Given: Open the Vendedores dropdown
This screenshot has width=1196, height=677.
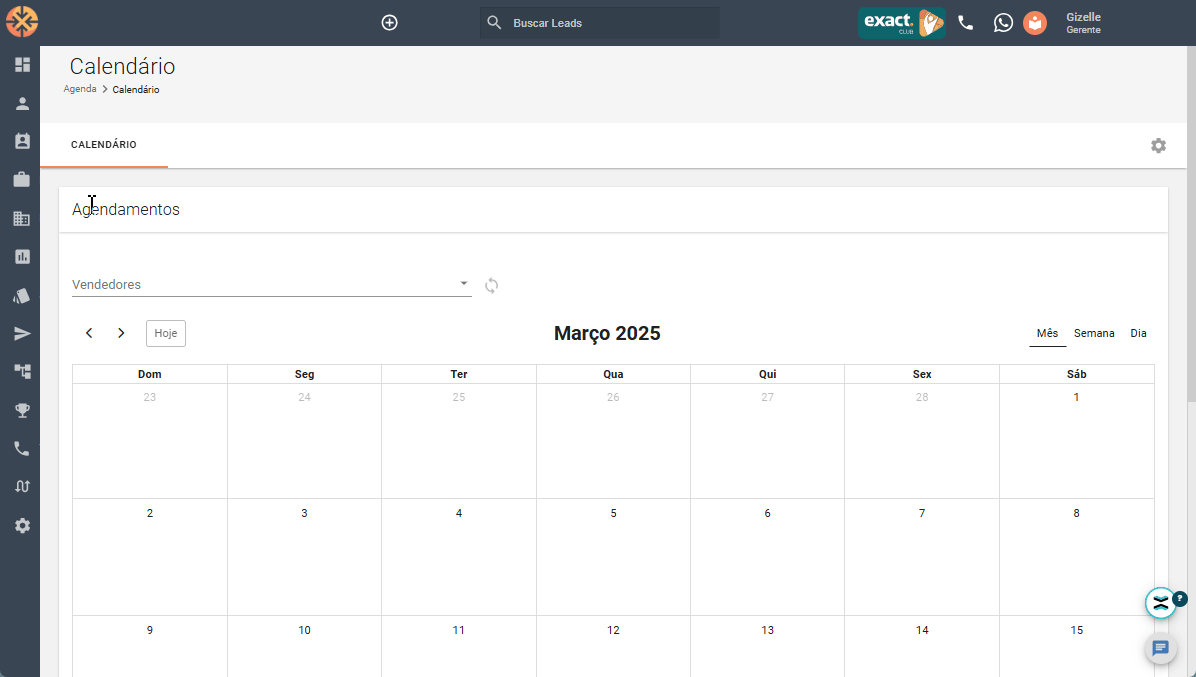Looking at the screenshot, I should 272,284.
